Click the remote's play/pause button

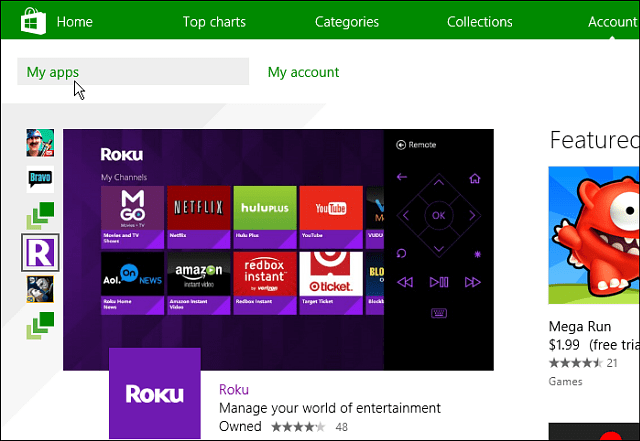[x=439, y=282]
